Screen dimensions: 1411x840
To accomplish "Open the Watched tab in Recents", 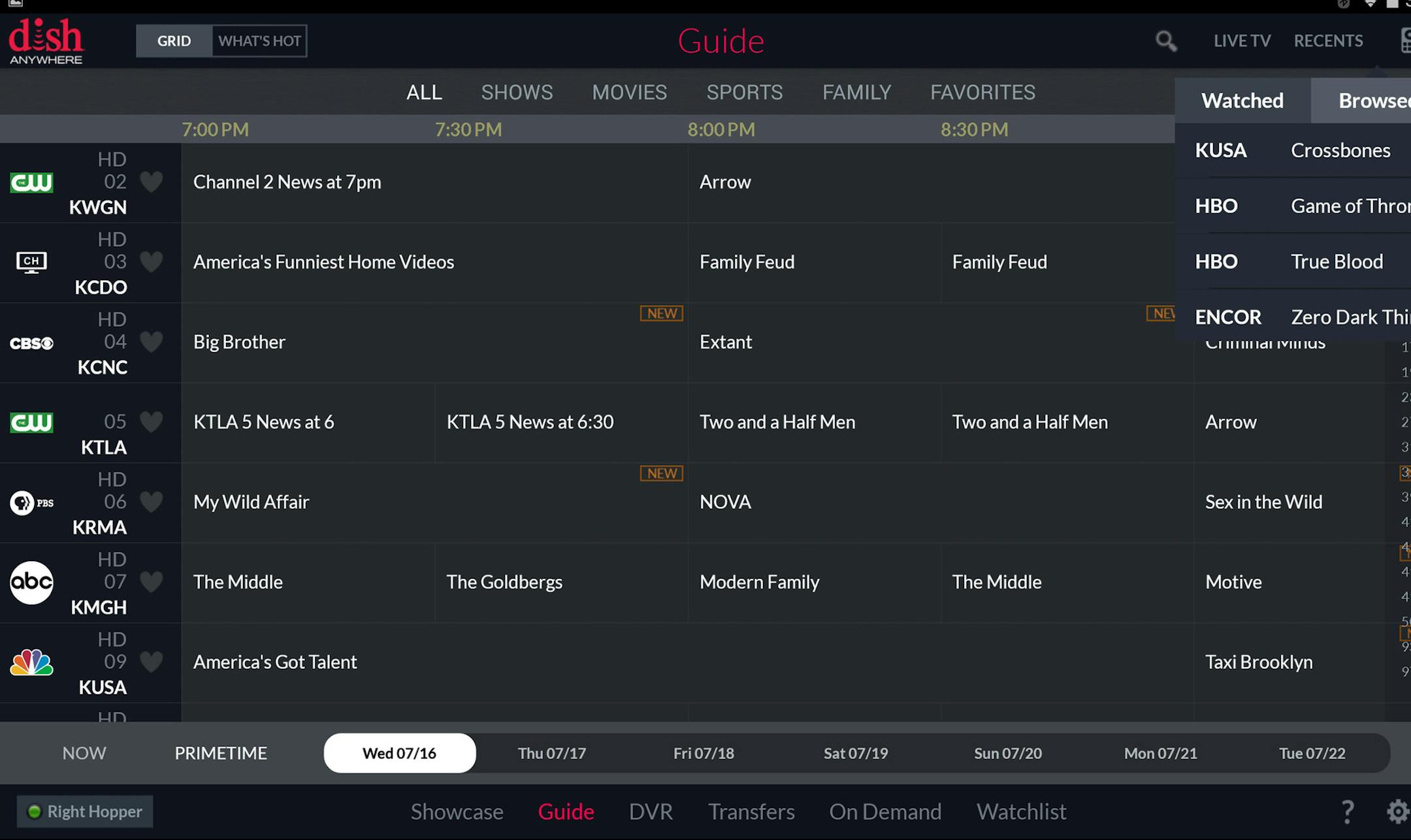I will (1242, 101).
